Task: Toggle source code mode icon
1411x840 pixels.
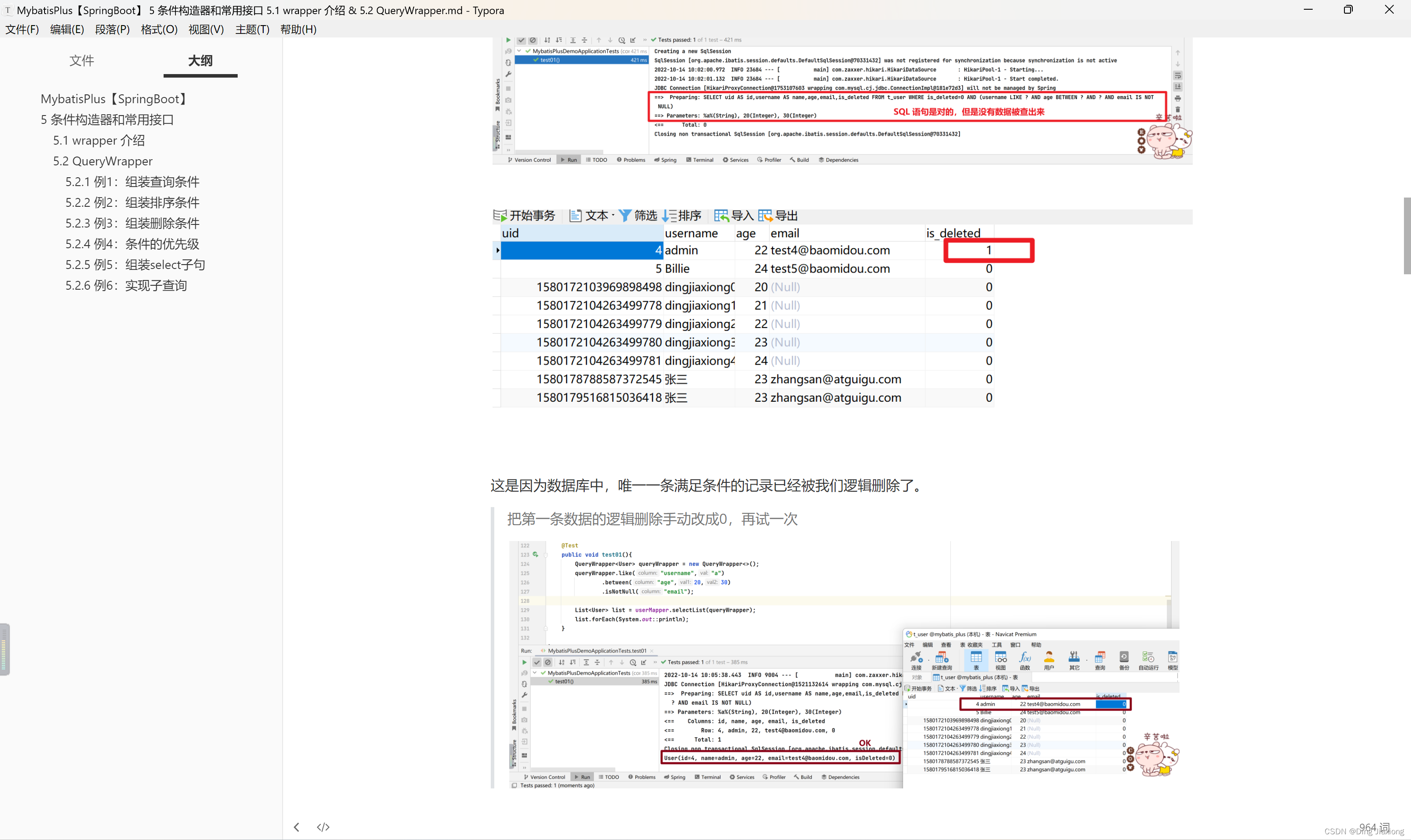Action: click(323, 827)
